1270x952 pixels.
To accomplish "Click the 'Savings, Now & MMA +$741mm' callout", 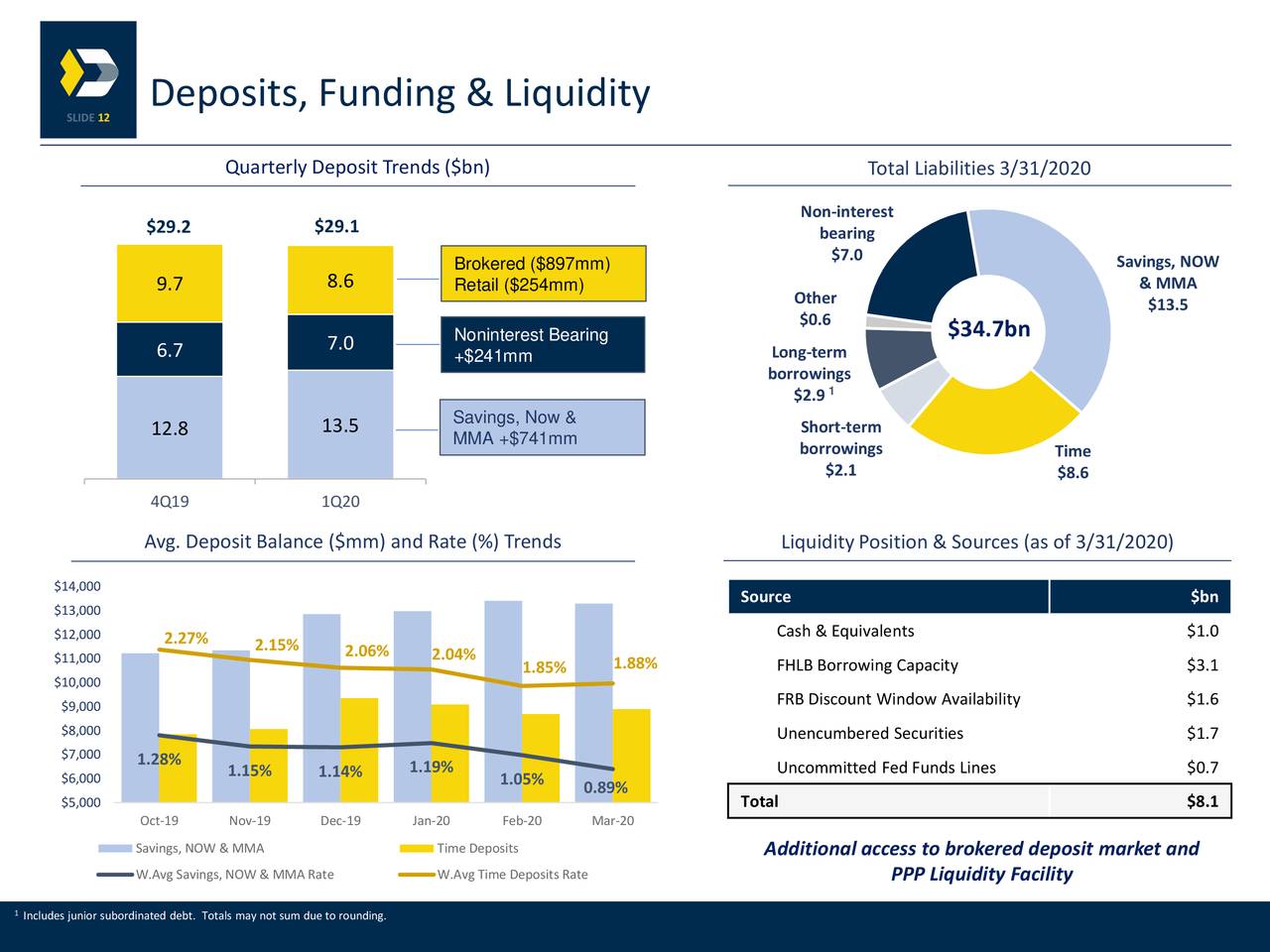I will [543, 427].
